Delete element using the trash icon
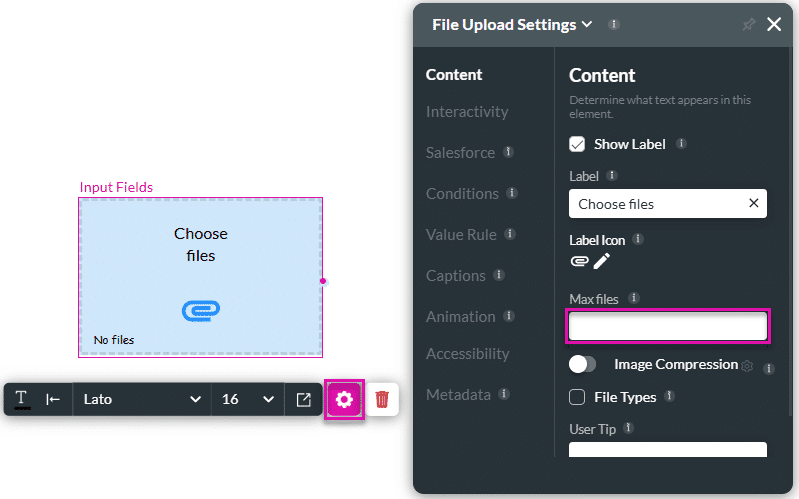The image size is (799, 499). tap(382, 400)
